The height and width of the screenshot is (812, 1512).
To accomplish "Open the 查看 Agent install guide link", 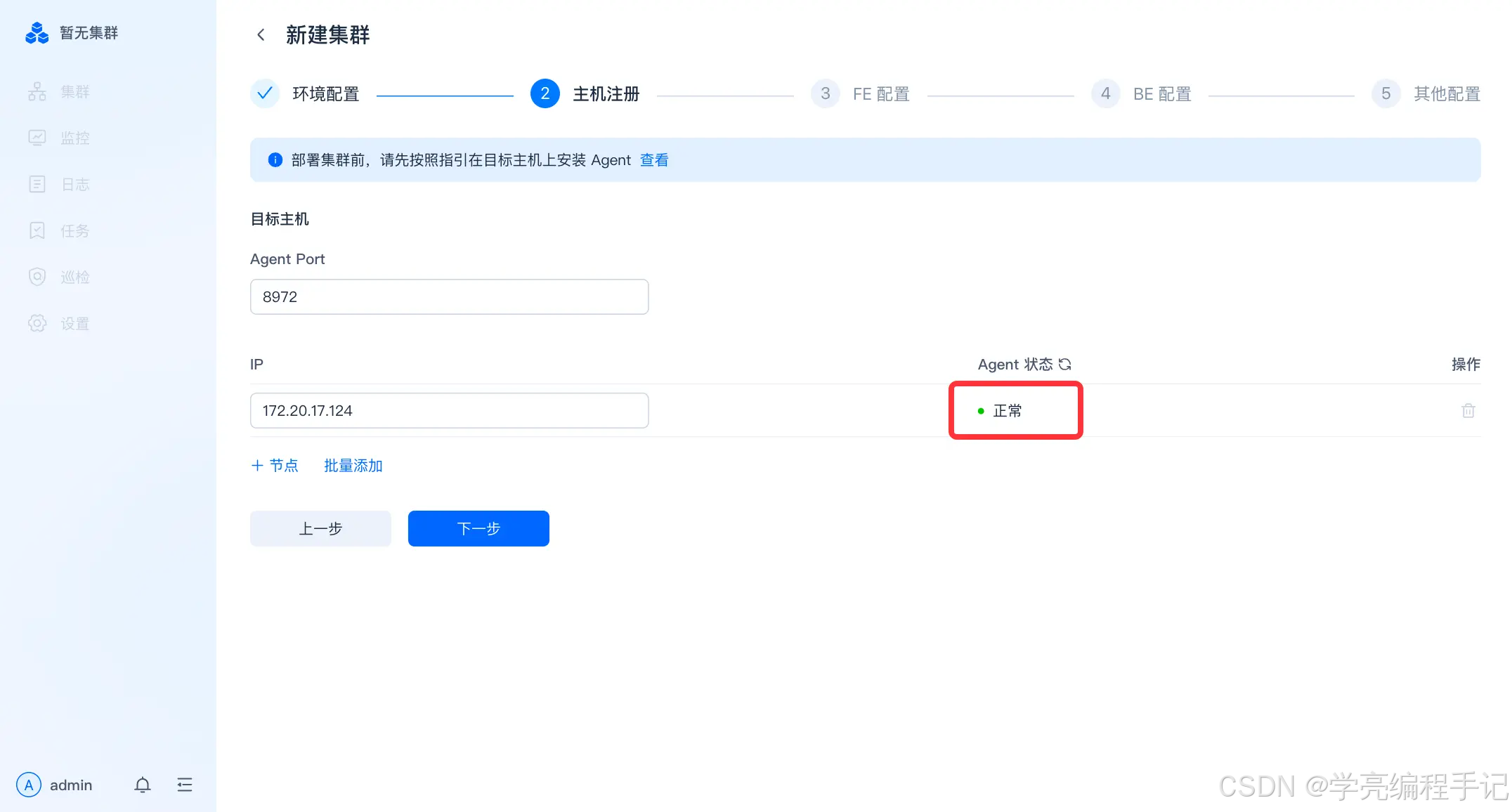I will (654, 160).
